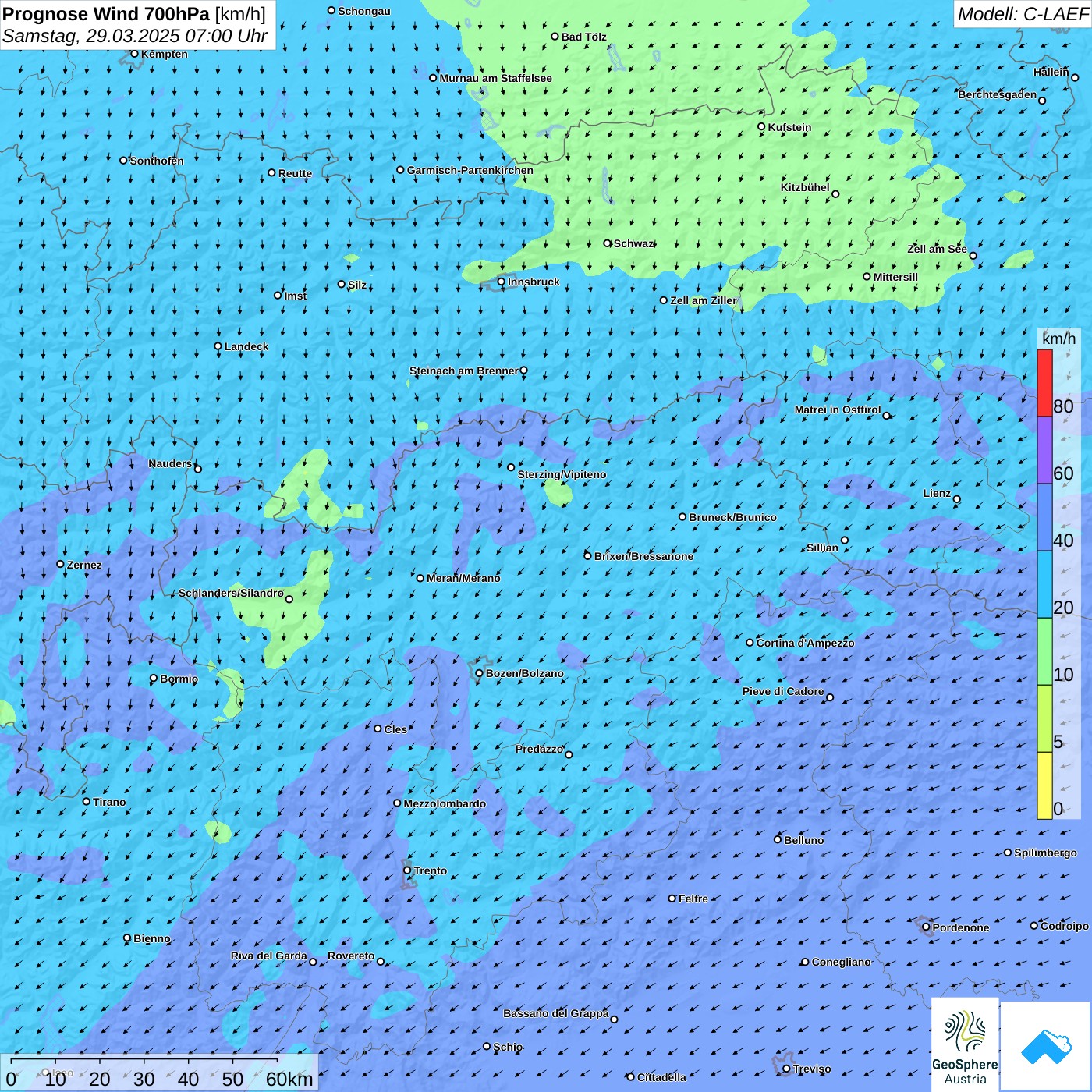Click the Sterzing/Vipiteno city marker

[x=512, y=467]
